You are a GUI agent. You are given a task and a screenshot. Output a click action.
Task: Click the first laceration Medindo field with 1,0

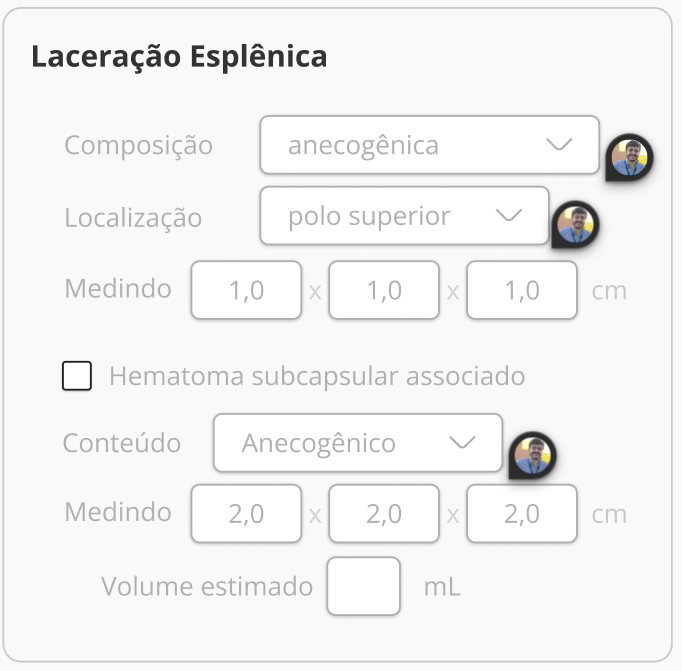coord(246,291)
